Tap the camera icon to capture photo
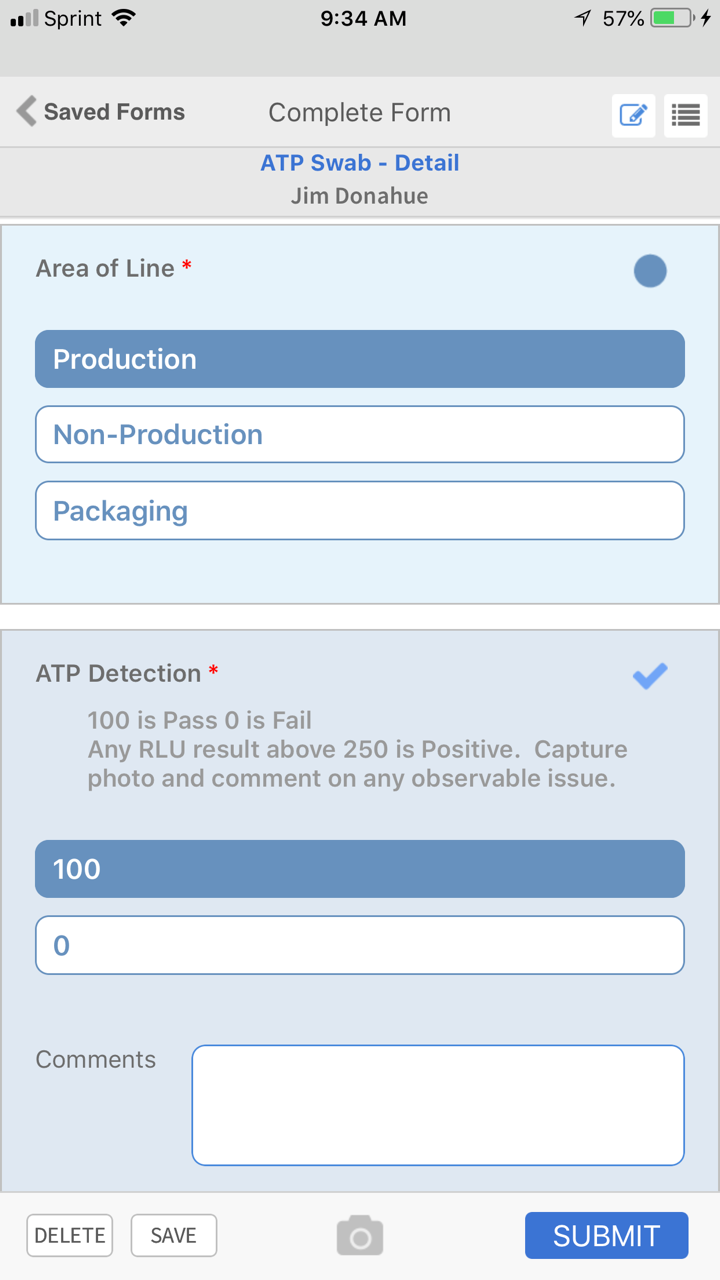Screen dimensions: 720x1280 coord(360,1236)
